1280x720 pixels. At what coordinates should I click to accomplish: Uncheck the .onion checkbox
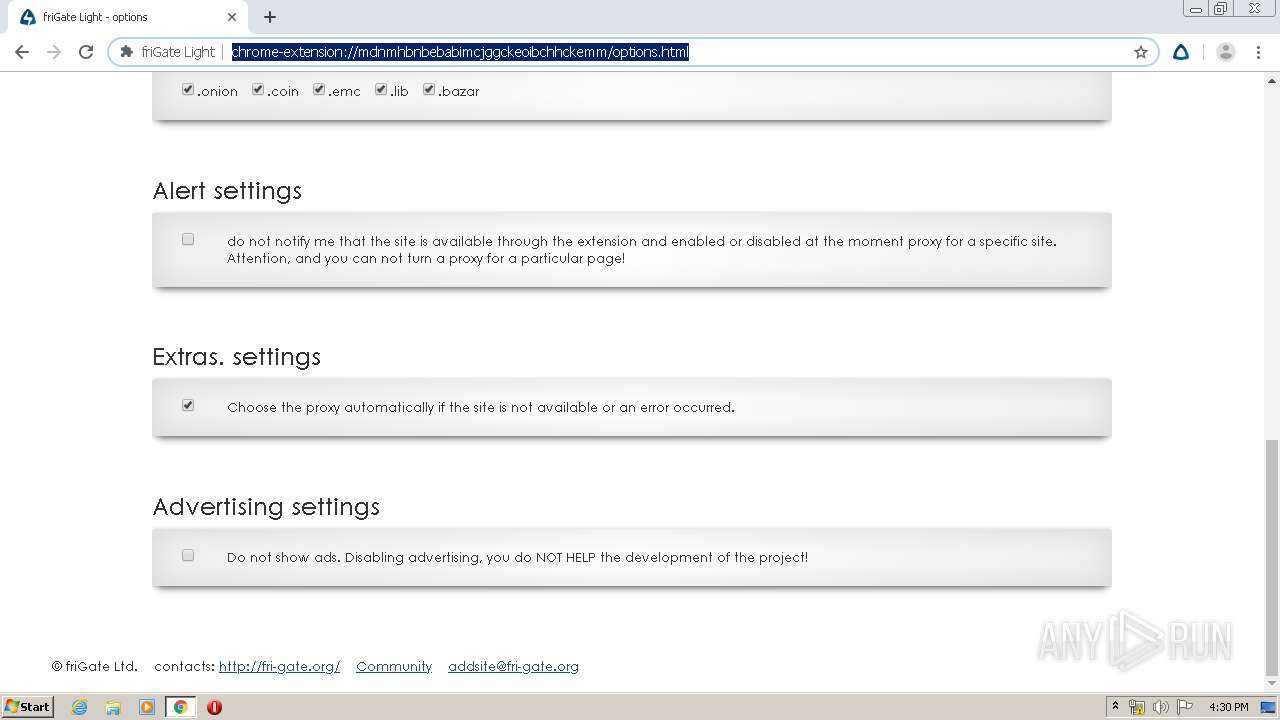point(188,89)
